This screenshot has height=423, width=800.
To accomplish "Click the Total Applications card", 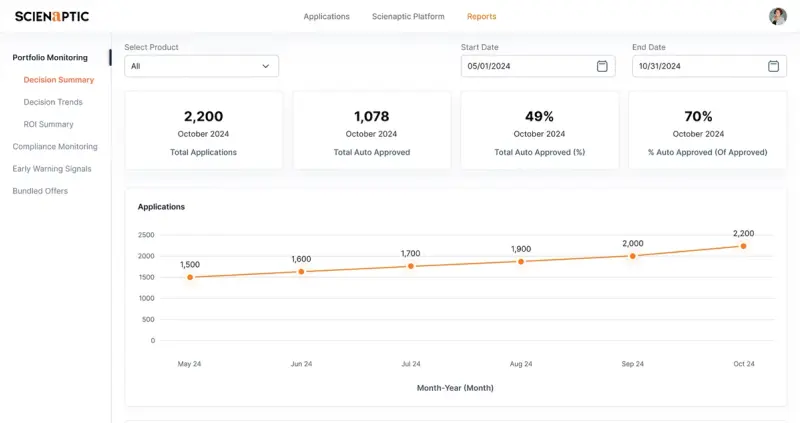I will (204, 131).
